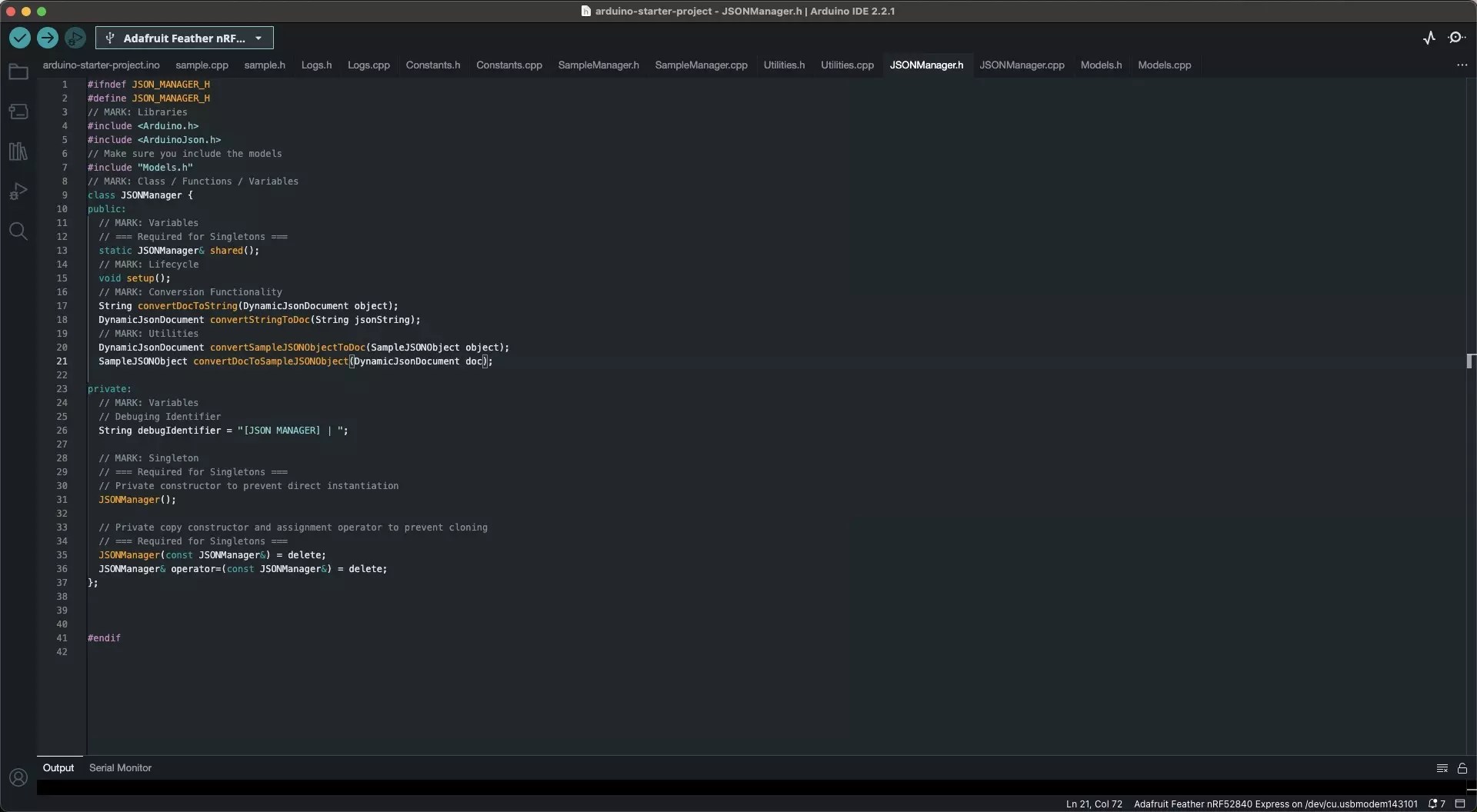Upload sketch to the board
The height and width of the screenshot is (812, 1477).
[48, 38]
